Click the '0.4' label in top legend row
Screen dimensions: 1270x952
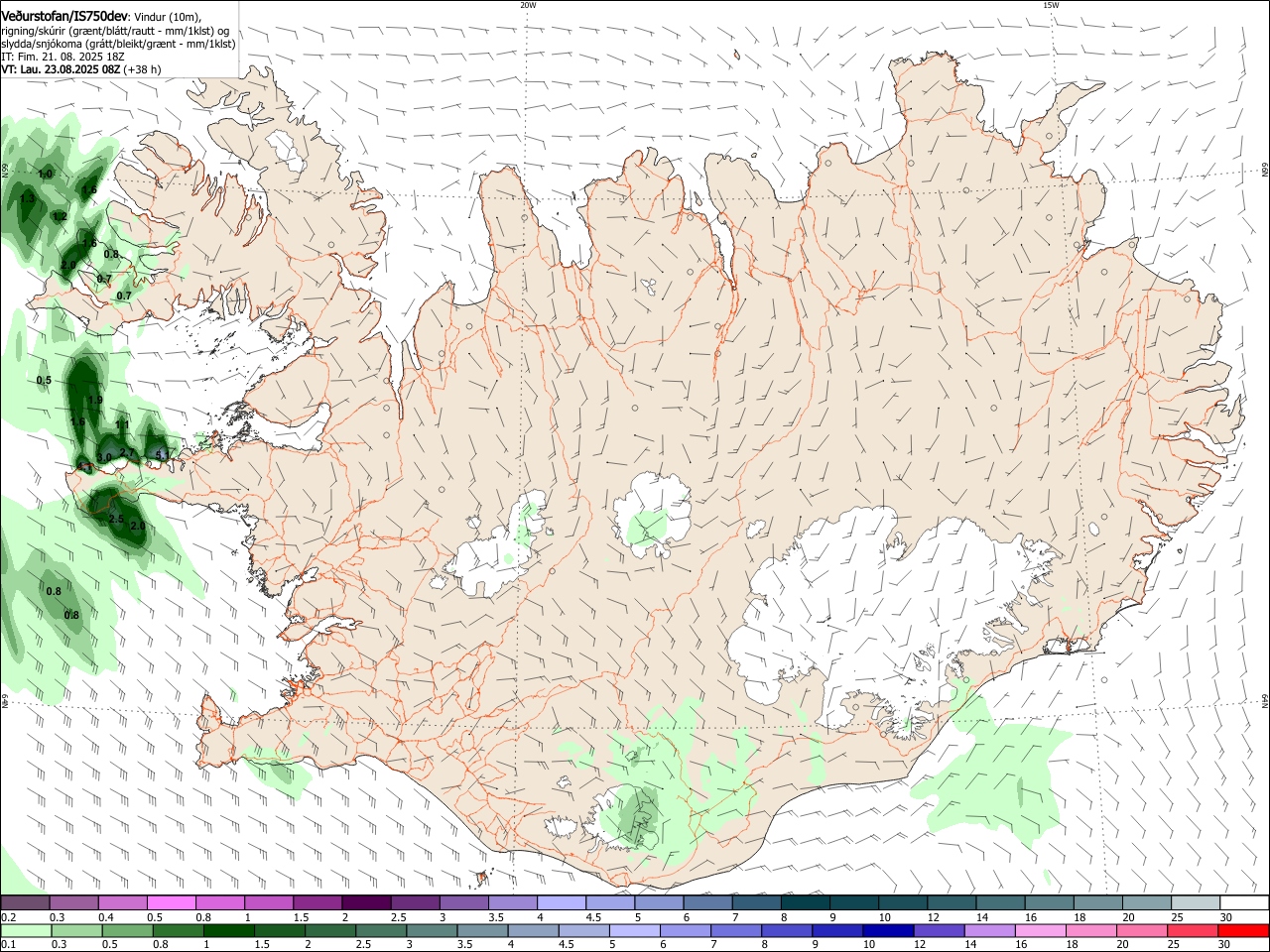click(106, 917)
